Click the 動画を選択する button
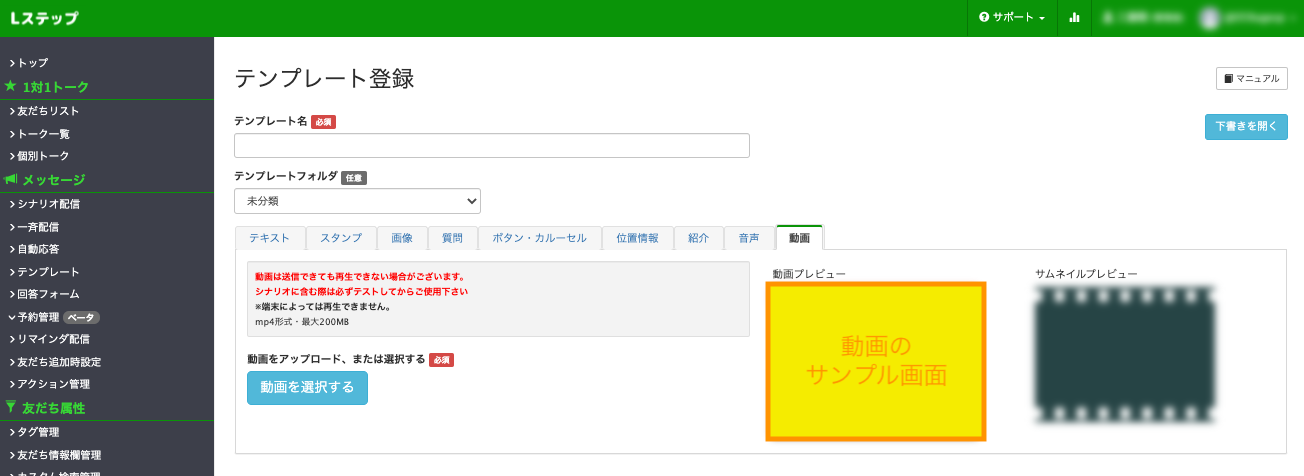 (x=307, y=388)
